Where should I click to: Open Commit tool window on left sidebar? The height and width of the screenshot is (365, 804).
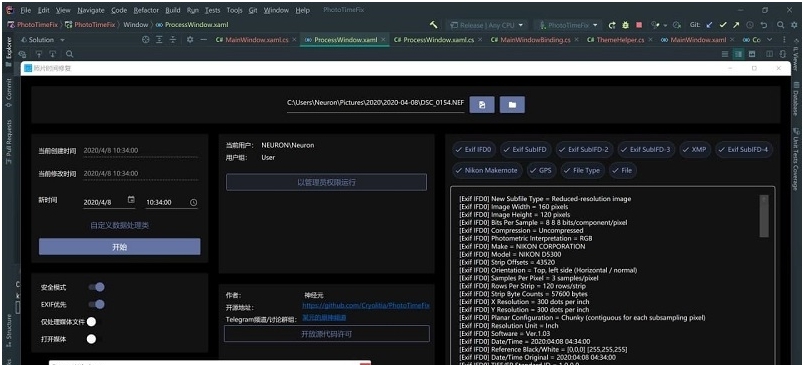9,93
